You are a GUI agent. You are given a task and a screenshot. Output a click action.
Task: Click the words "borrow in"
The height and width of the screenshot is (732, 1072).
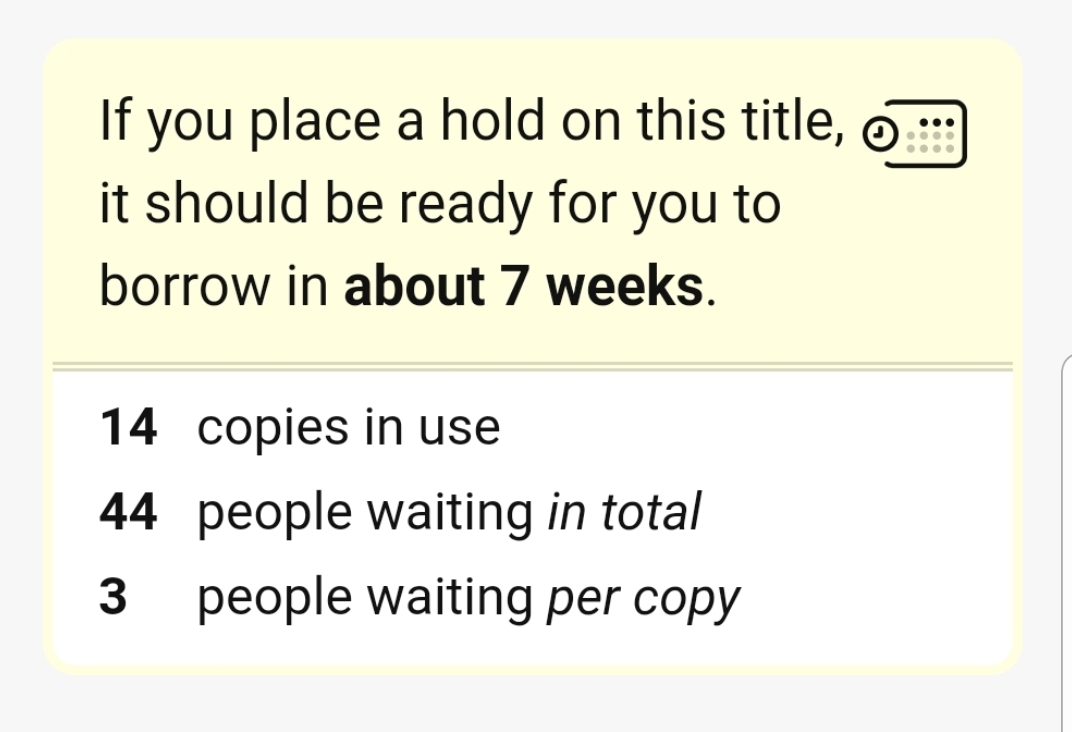[214, 288]
